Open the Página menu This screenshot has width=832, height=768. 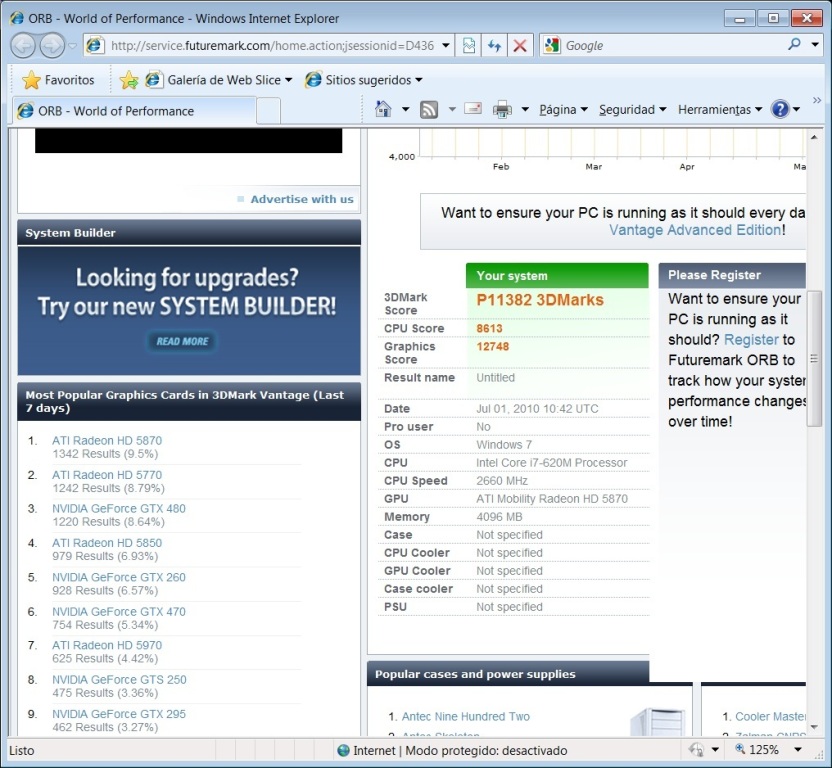(564, 110)
